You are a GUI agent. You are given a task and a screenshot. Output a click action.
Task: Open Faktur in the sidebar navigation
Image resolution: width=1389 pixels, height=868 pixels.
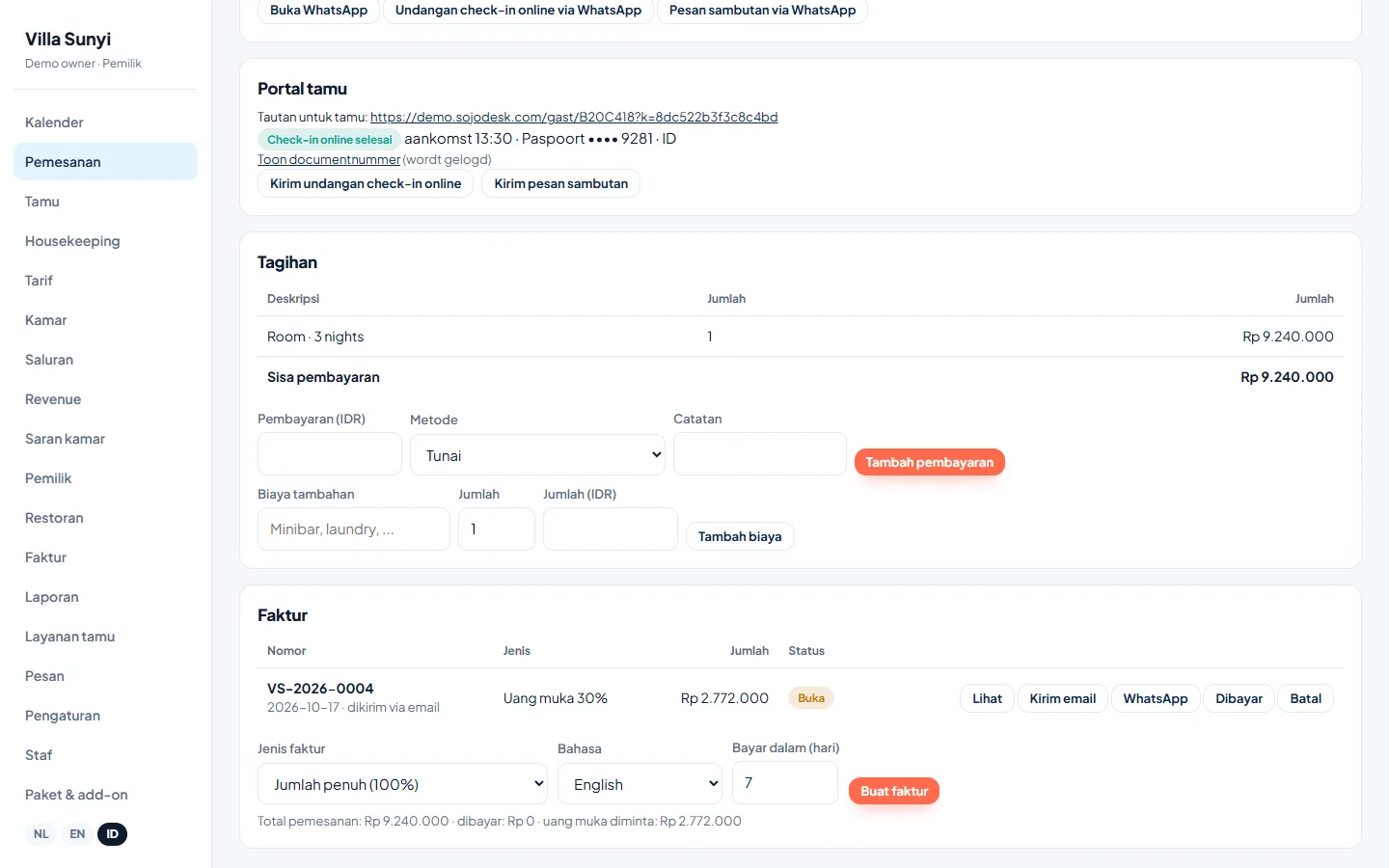tap(105, 557)
